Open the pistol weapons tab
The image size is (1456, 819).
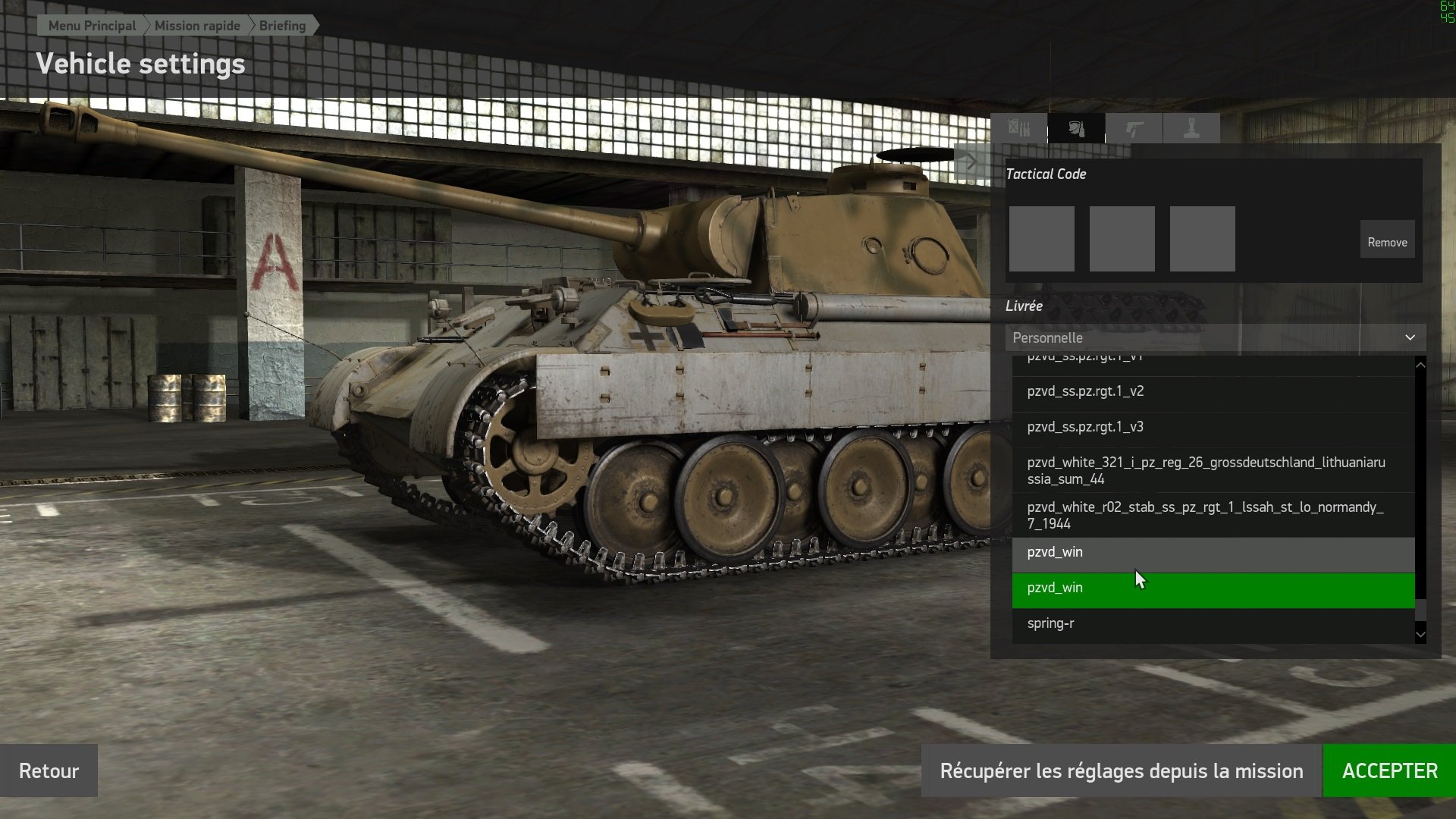point(1134,128)
